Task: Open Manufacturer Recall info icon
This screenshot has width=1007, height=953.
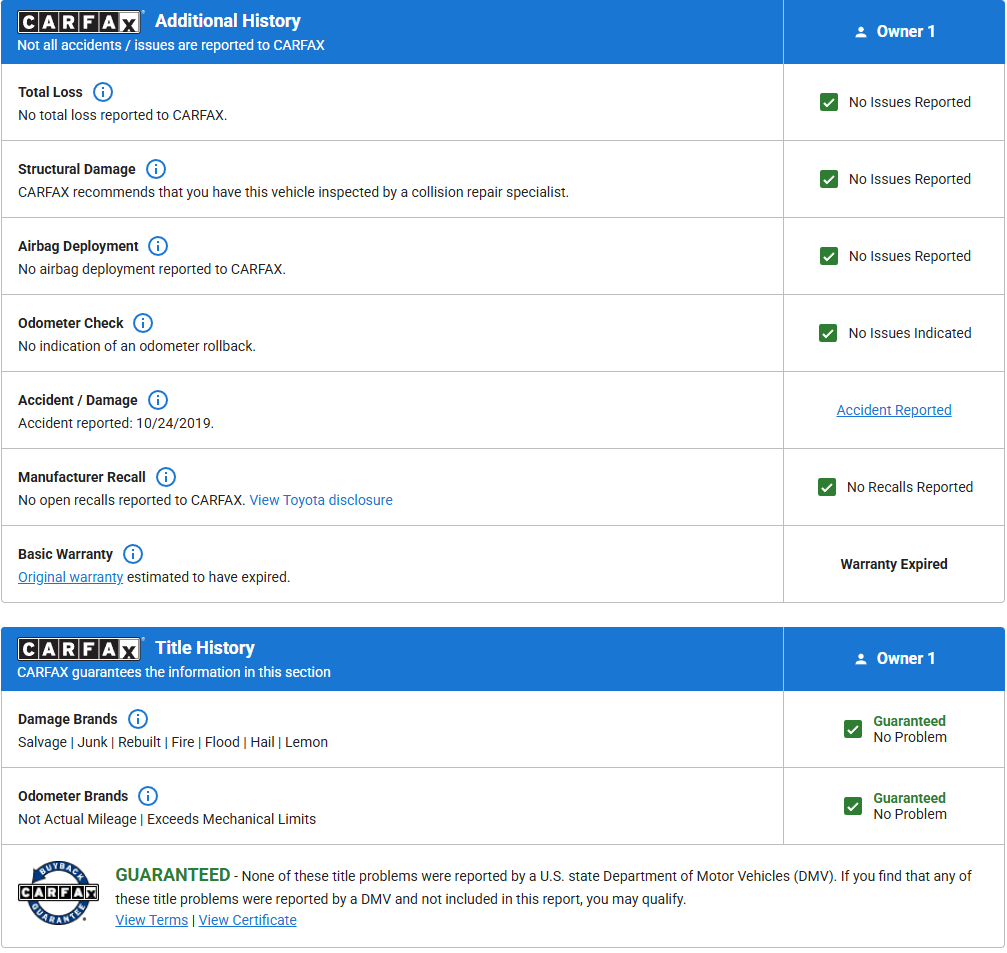Action: (166, 477)
